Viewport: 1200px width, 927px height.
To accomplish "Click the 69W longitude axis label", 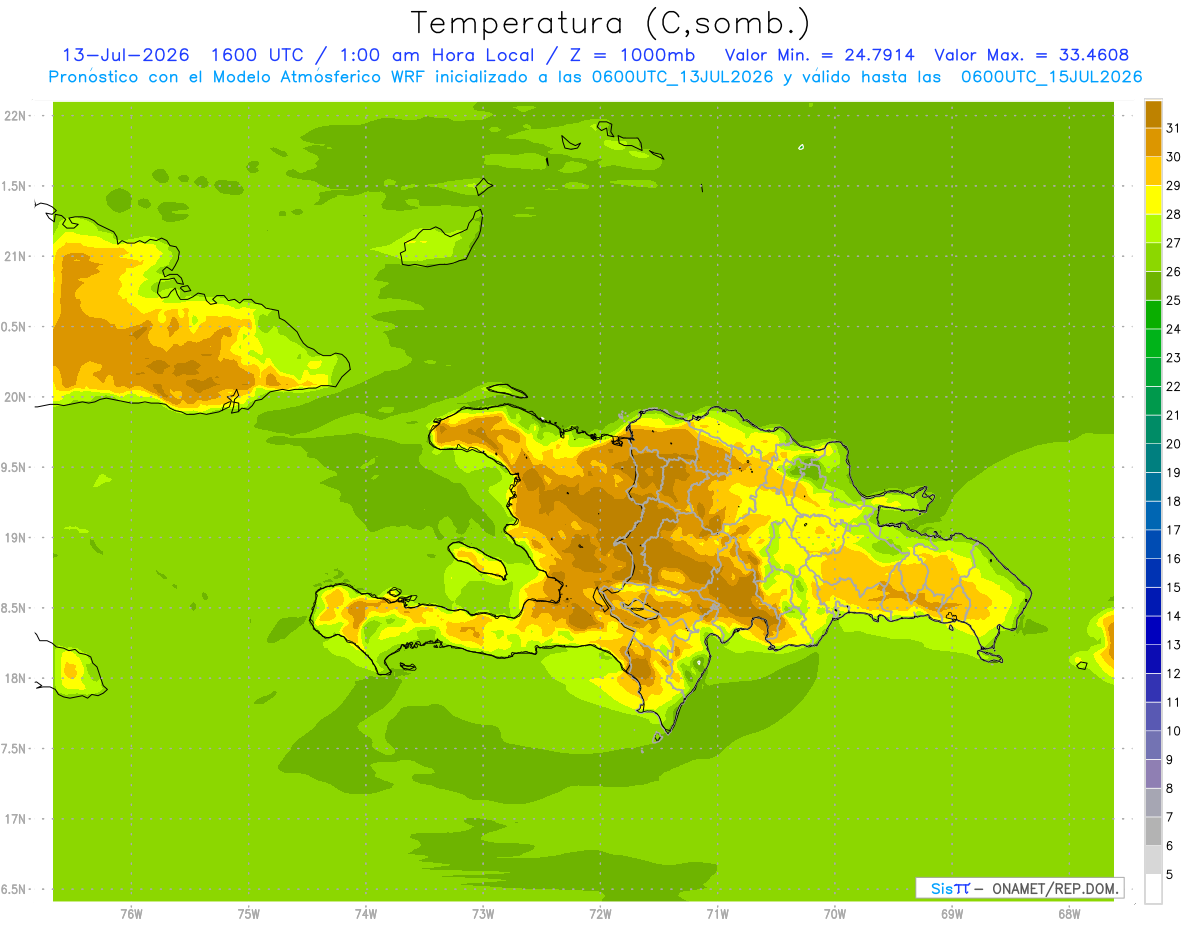I will click(x=951, y=914).
